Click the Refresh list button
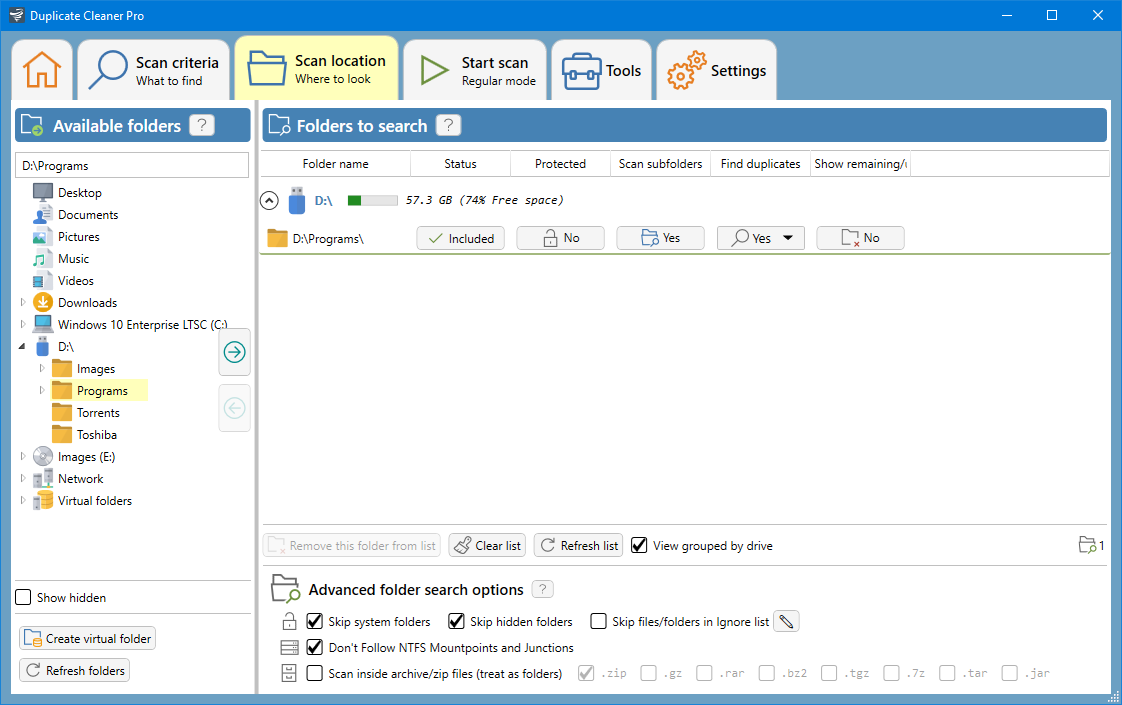 pyautogui.click(x=578, y=545)
